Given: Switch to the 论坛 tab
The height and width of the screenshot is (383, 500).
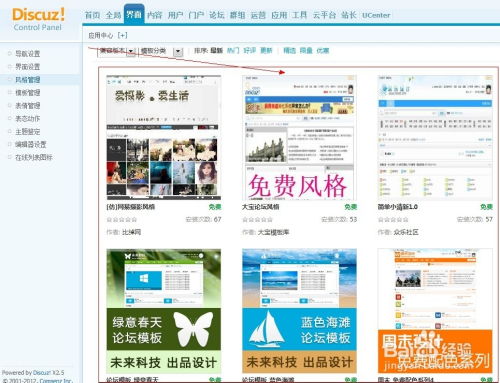Looking at the screenshot, I should (217, 15).
